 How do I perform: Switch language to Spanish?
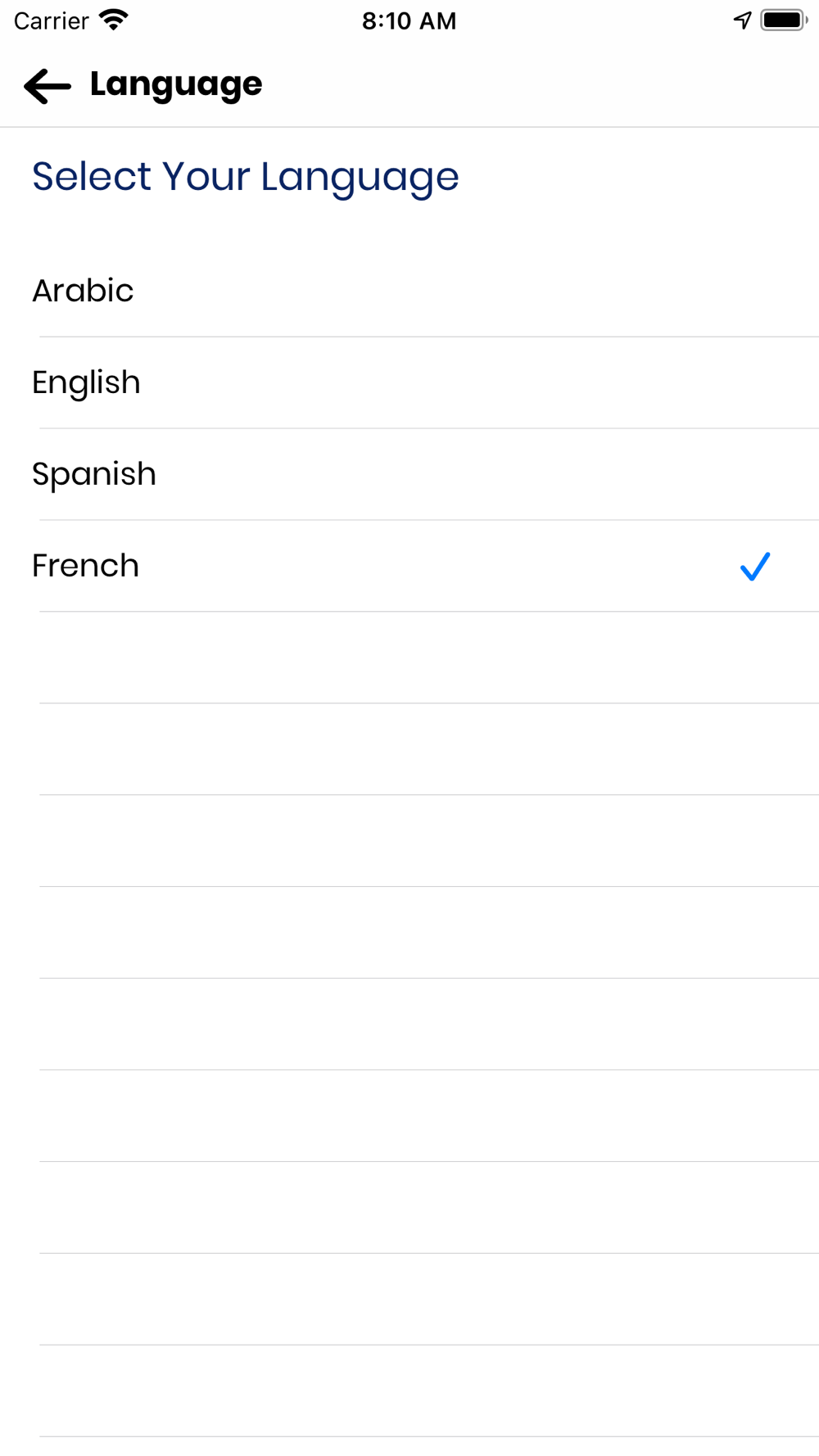pyautogui.click(x=409, y=474)
